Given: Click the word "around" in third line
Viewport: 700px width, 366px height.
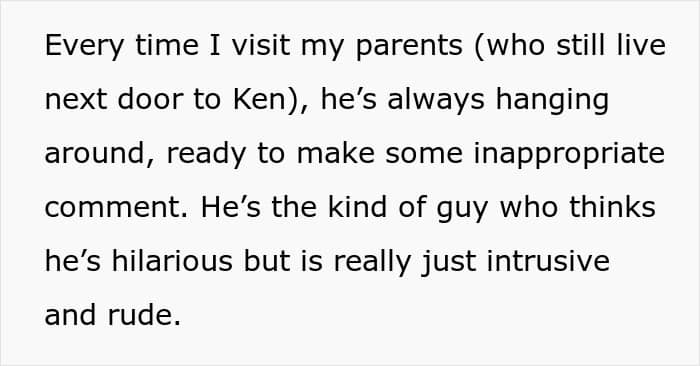Looking at the screenshot, I should 95,153.
